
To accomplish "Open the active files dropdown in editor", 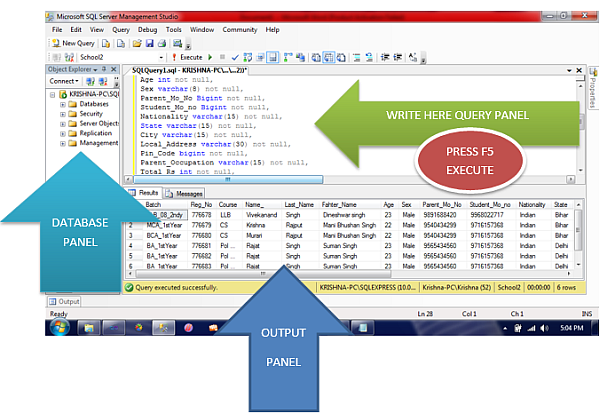I will click(x=569, y=70).
